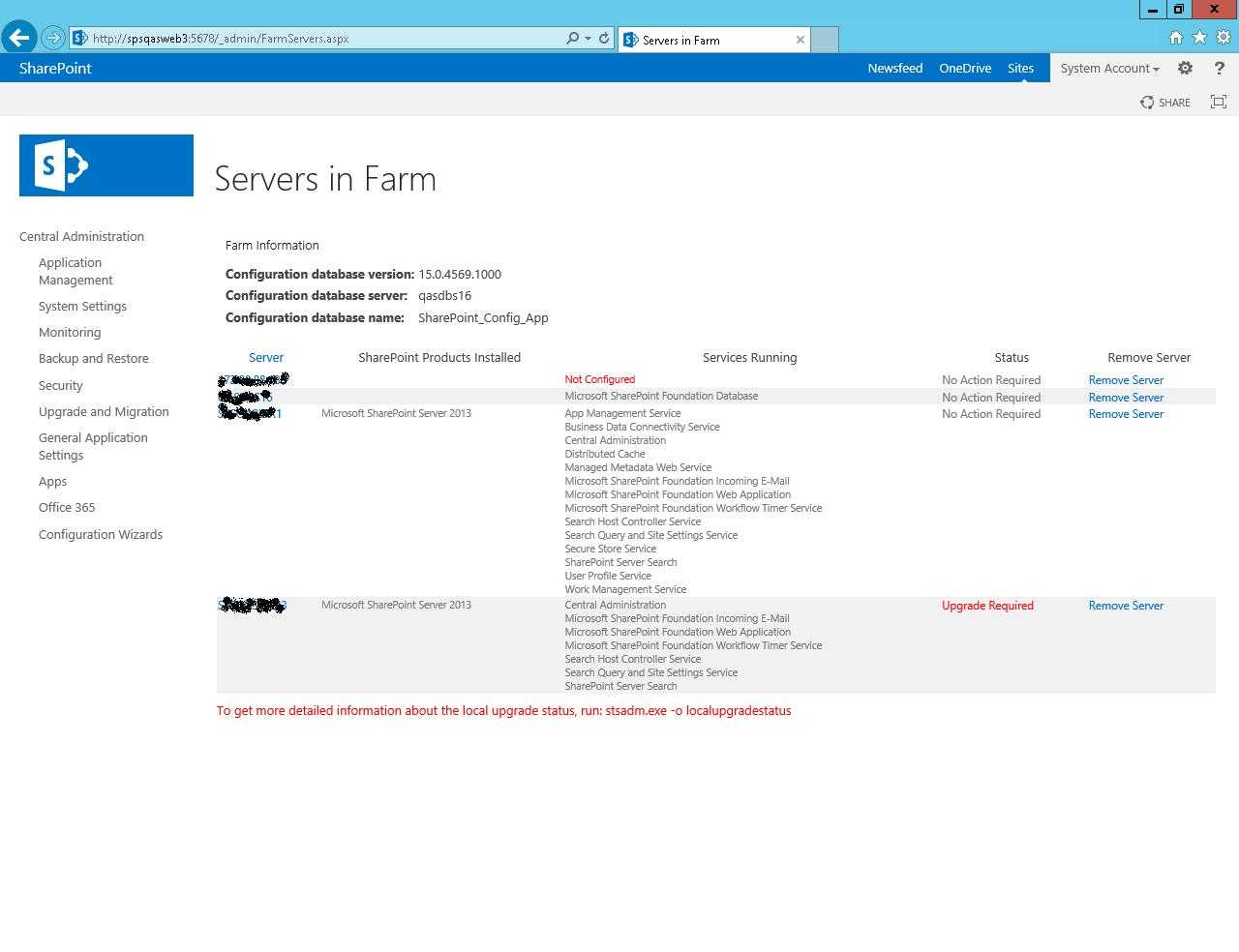Click the browser Forward arrow button
Viewport: 1239px width, 952px height.
click(x=53, y=39)
